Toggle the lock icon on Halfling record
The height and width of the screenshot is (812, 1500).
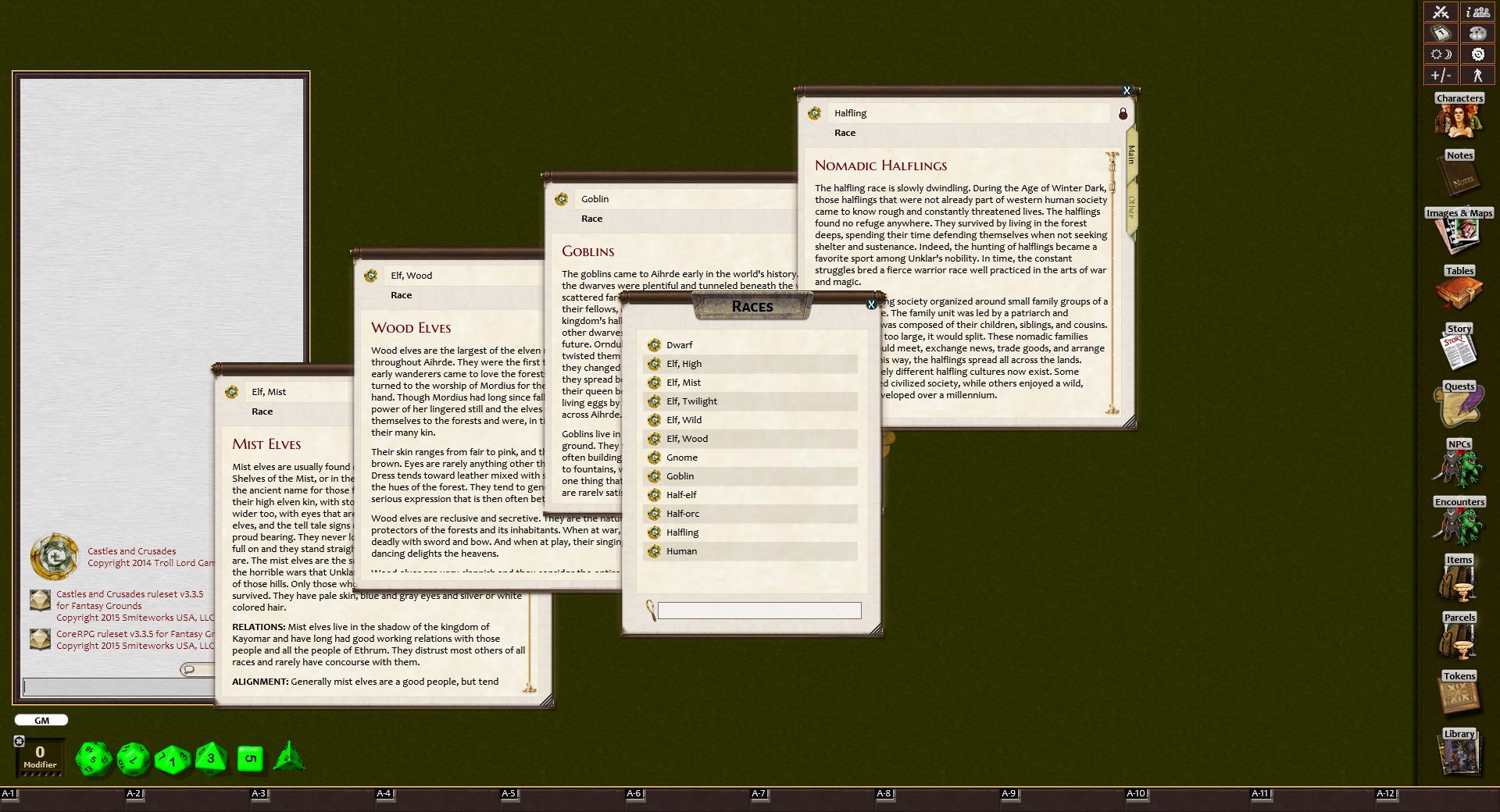point(1123,114)
